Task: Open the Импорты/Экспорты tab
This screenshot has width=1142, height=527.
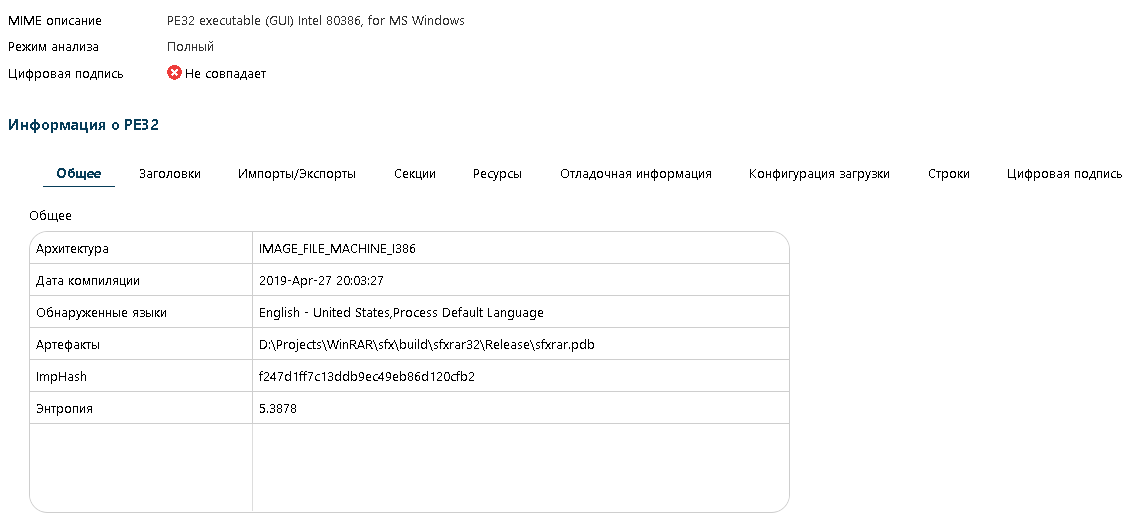Action: point(297,174)
